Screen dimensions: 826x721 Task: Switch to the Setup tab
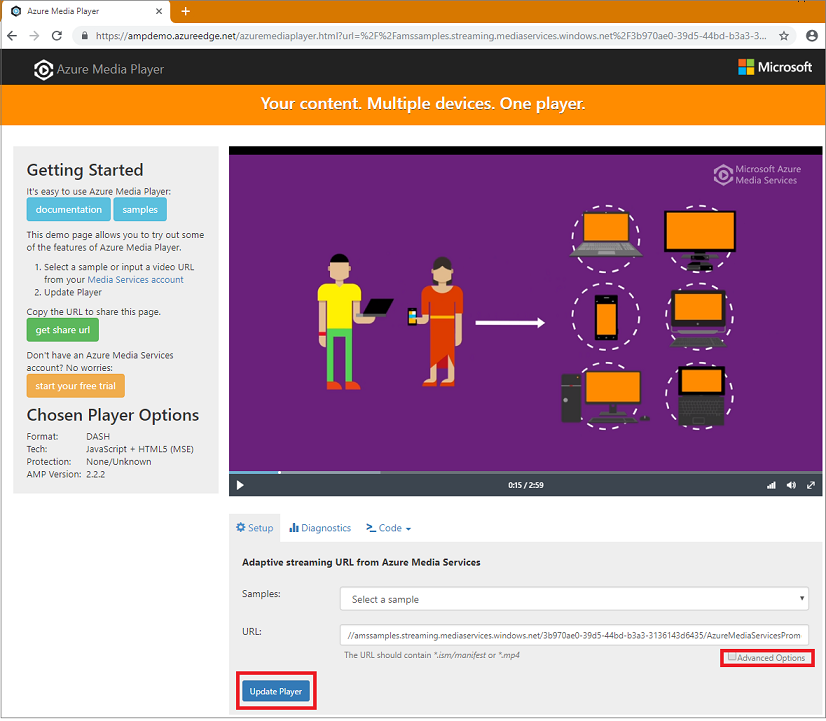click(x=254, y=528)
